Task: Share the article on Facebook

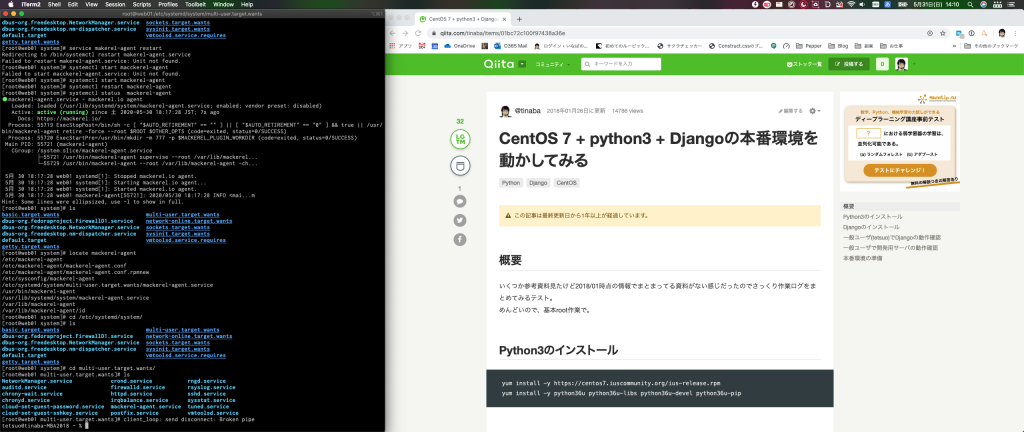Action: click(x=460, y=239)
